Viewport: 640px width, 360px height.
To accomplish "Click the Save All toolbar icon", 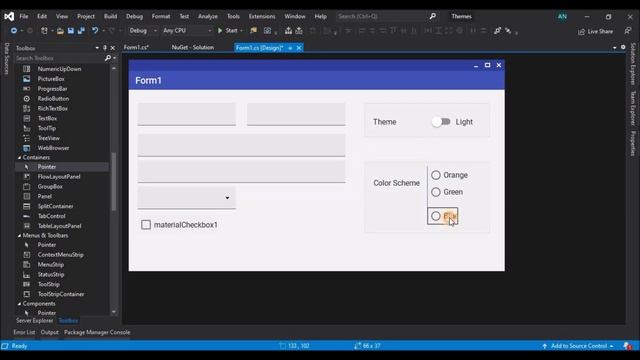I will 81,31.
